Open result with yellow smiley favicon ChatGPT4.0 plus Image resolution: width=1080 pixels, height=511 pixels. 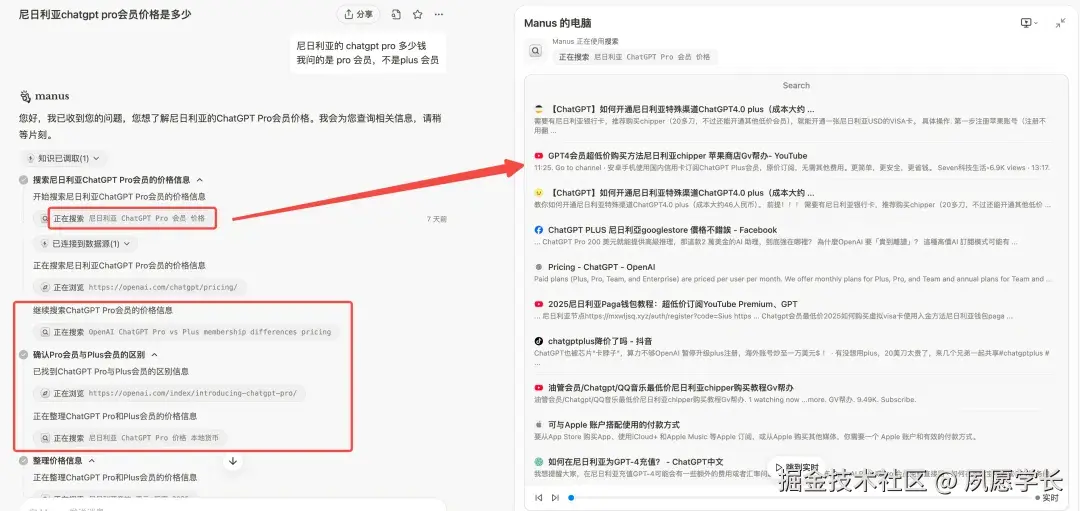[x=683, y=193]
